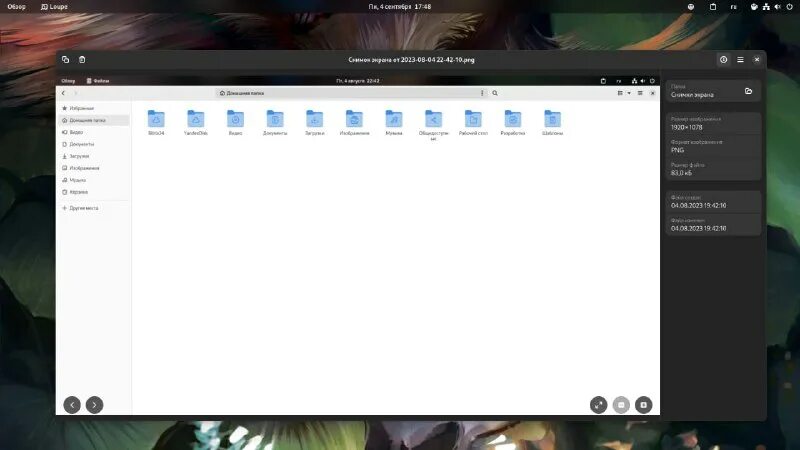Click the pictured Files hamburger menu
The image size is (800, 450).
pyautogui.click(x=640, y=93)
